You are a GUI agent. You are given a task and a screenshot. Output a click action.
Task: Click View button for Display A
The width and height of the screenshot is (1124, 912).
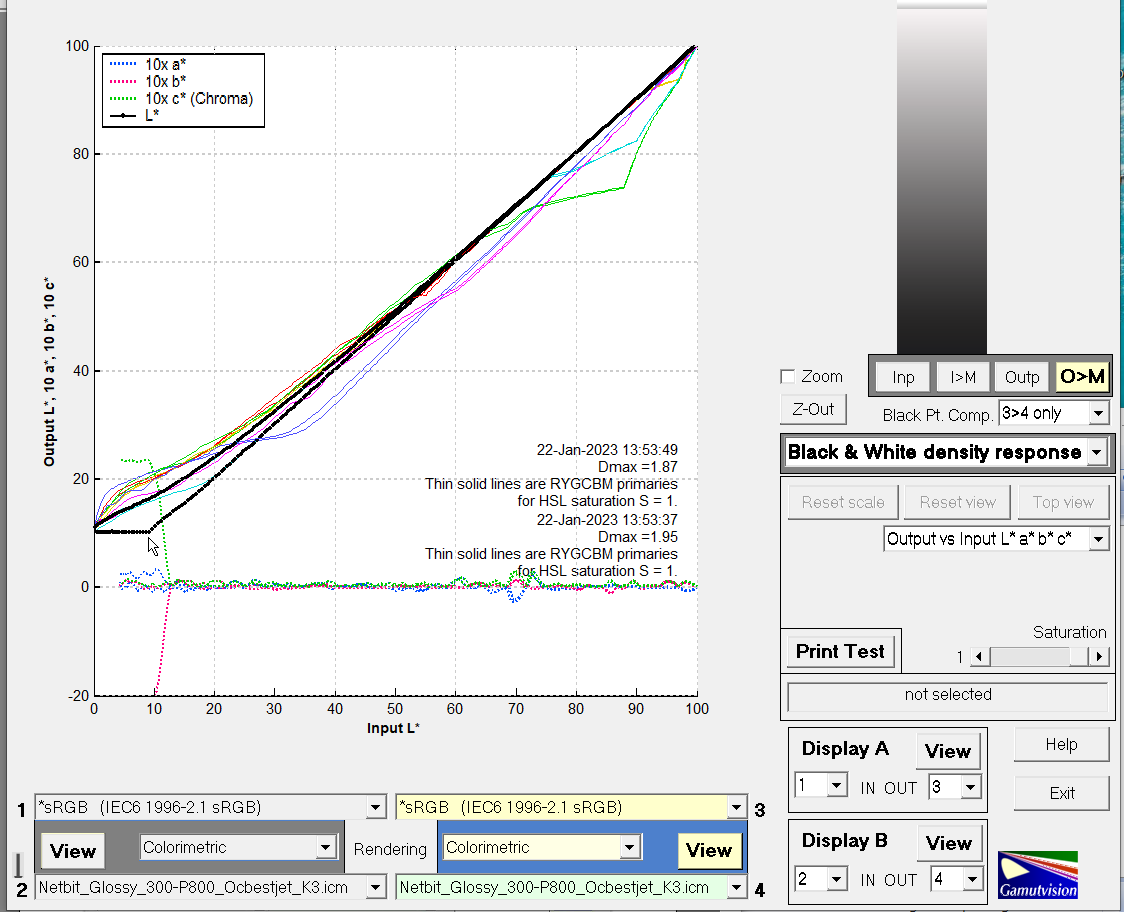(x=947, y=751)
